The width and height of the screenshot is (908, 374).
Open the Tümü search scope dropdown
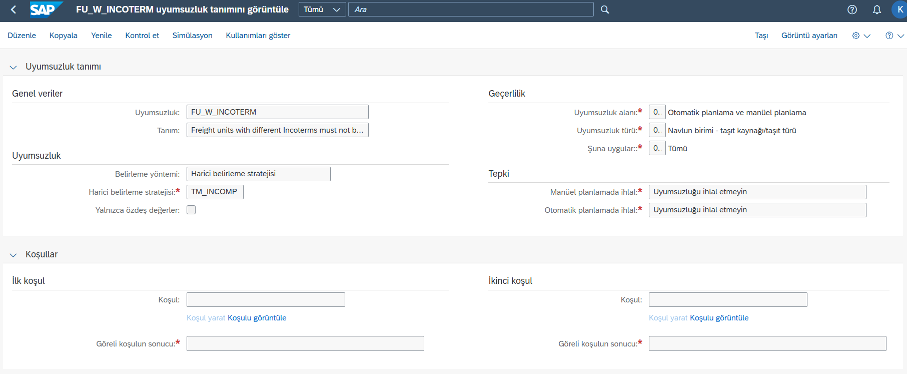coord(322,10)
